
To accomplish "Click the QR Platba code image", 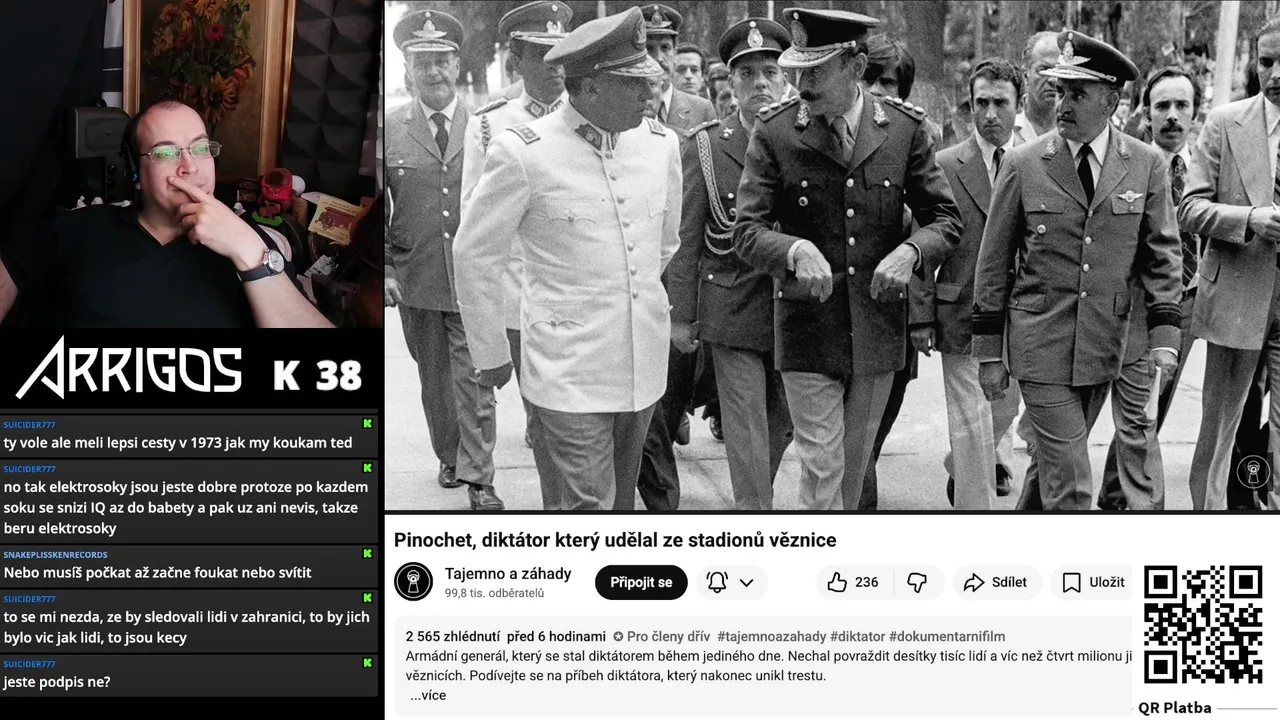I will click(1202, 625).
